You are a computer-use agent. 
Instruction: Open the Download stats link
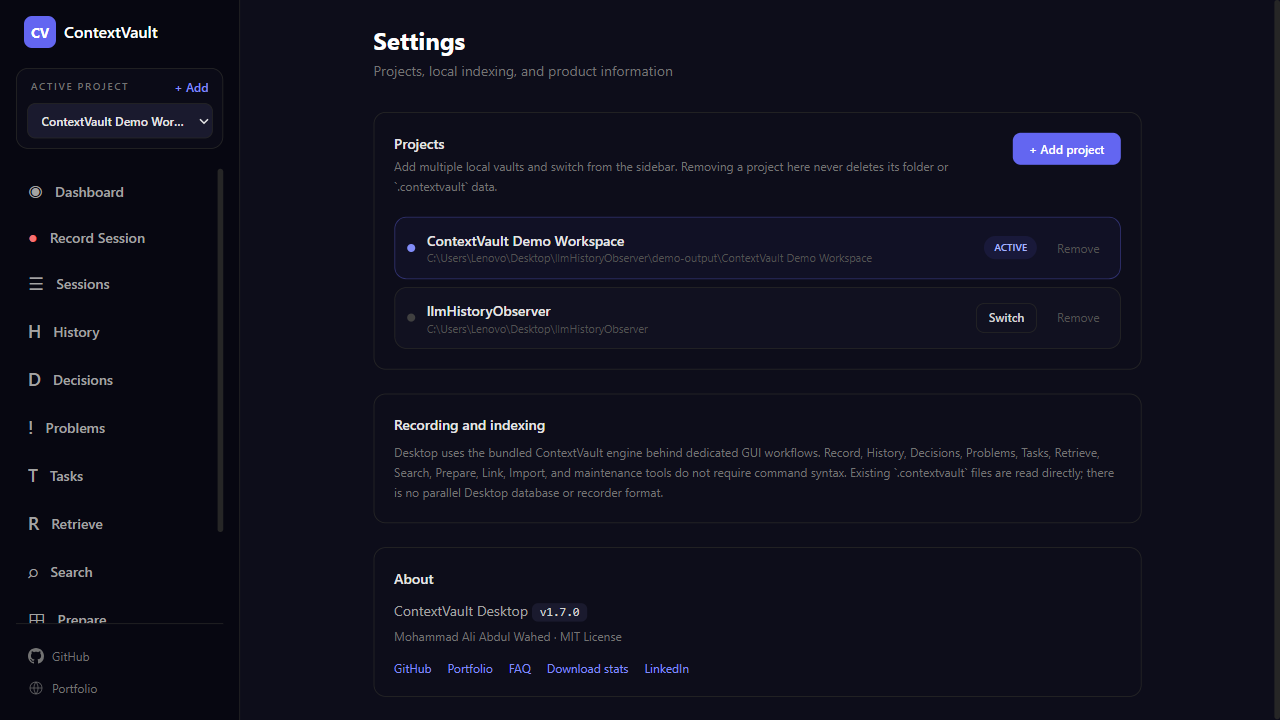click(588, 669)
